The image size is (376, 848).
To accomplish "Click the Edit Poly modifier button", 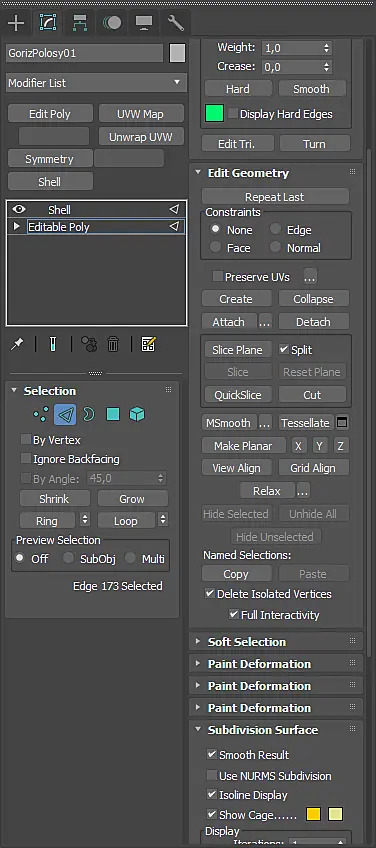I will [x=50, y=114].
